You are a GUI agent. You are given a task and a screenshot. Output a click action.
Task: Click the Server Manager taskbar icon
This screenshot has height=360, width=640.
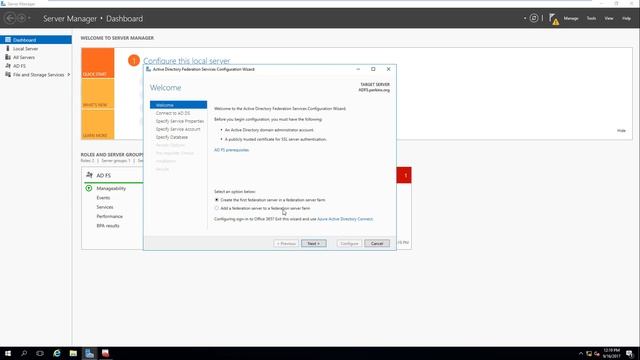(x=89, y=353)
